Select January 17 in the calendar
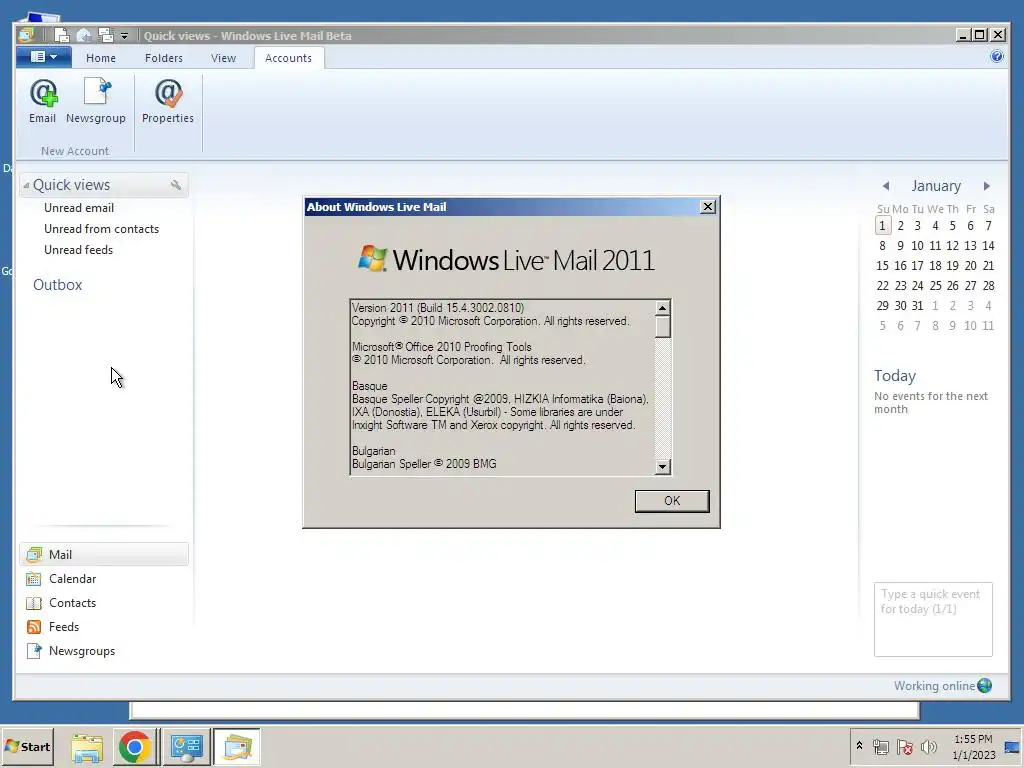1024x768 pixels. tap(918, 266)
